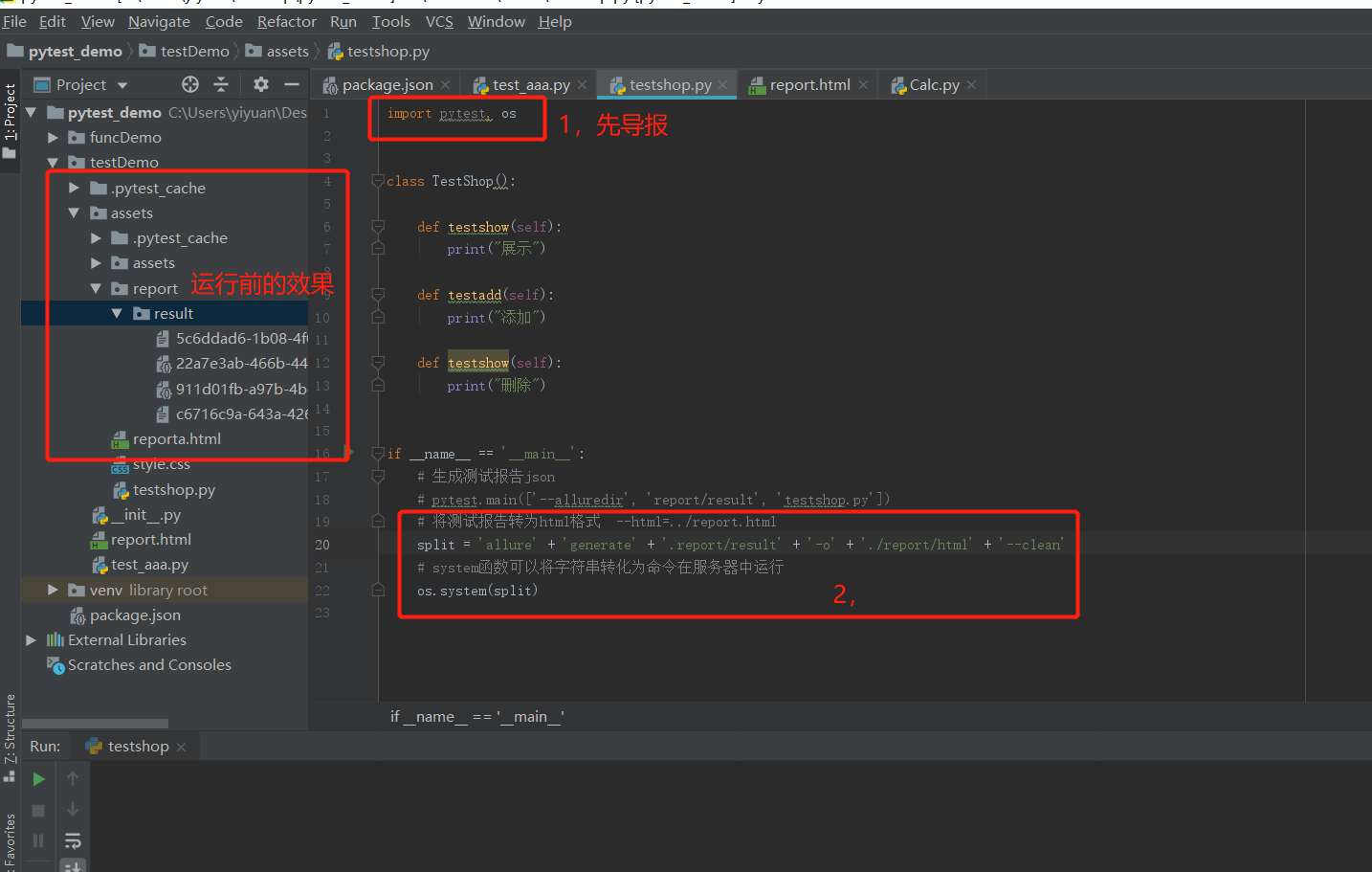This screenshot has width=1372, height=872.
Task: Open the Navigate menu
Action: coord(159,21)
